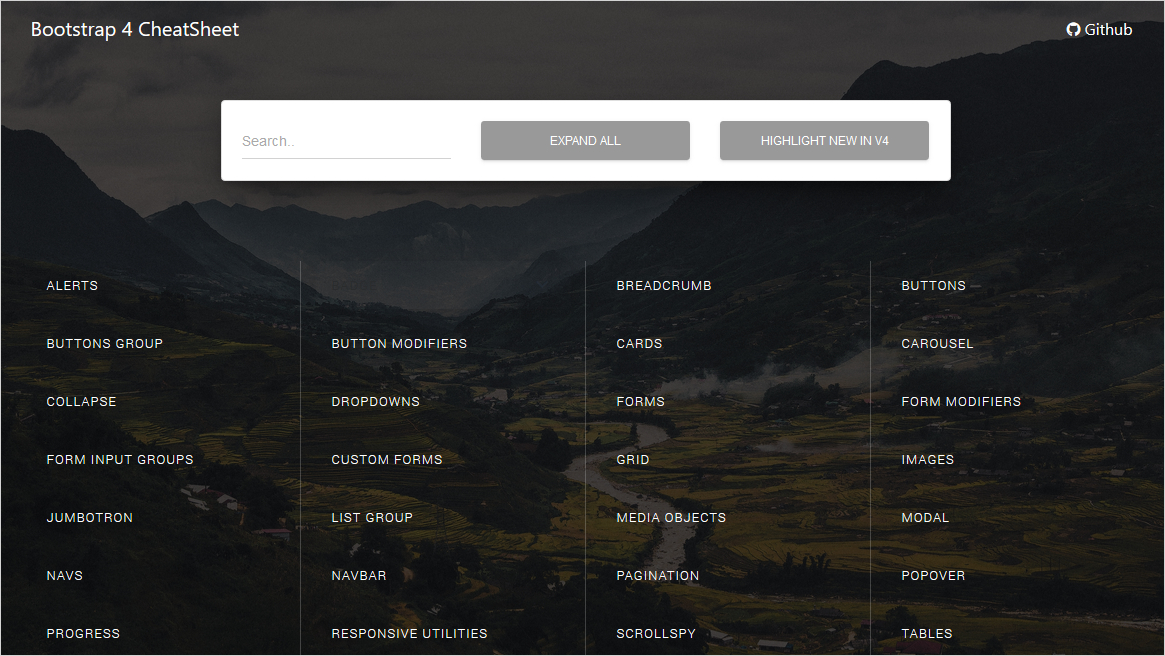Open the Buttons Group category
The height and width of the screenshot is (656, 1165).
[x=104, y=344]
